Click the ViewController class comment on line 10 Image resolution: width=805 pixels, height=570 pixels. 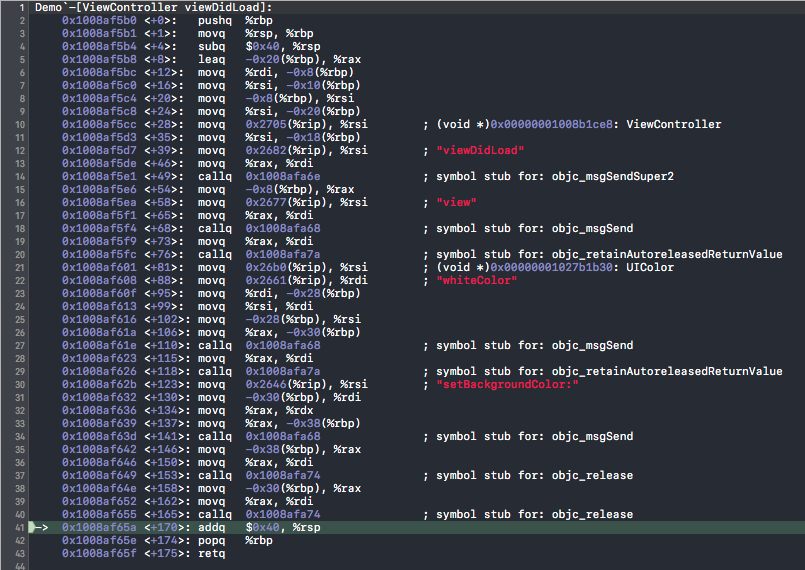click(579, 125)
